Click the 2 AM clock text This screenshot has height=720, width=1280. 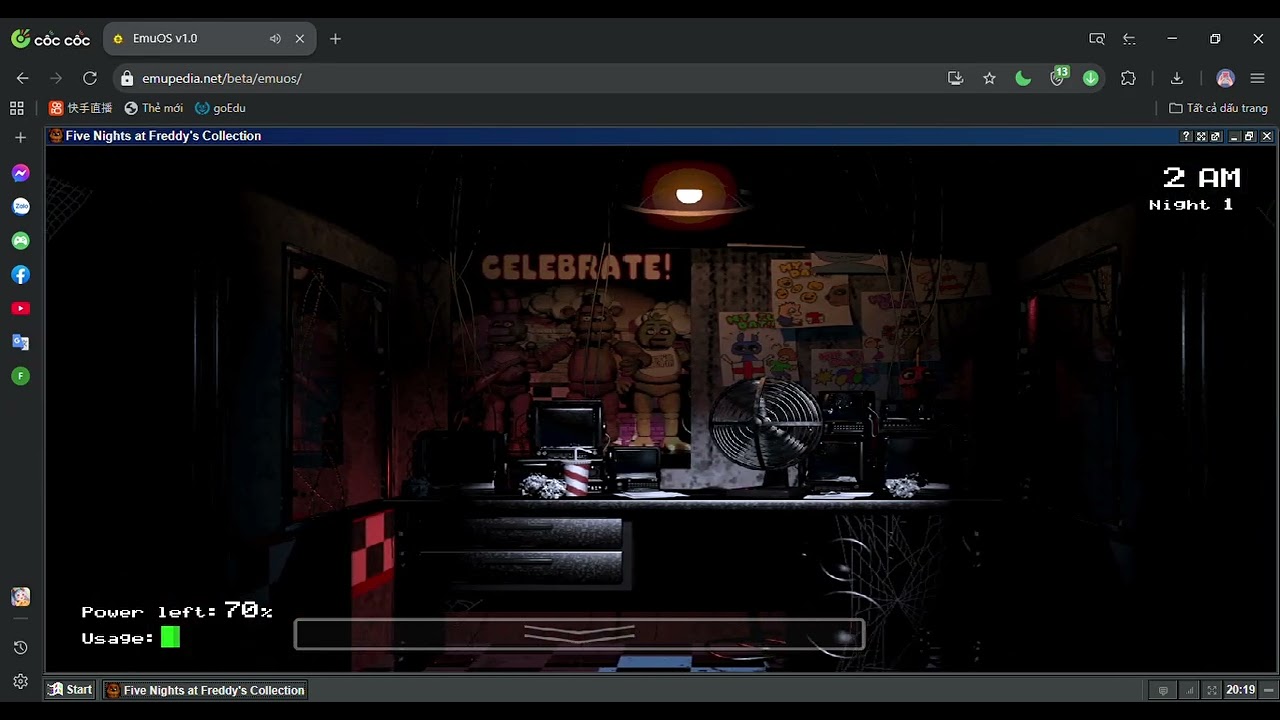(1201, 178)
